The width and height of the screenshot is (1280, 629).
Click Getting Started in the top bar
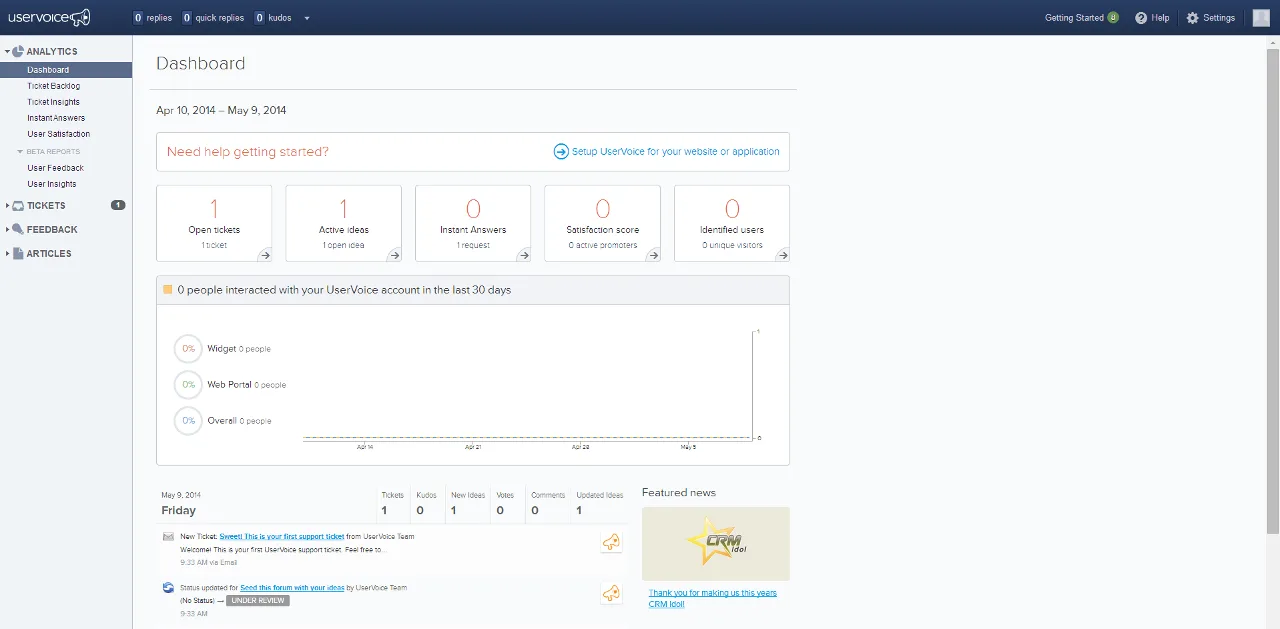coord(1074,18)
